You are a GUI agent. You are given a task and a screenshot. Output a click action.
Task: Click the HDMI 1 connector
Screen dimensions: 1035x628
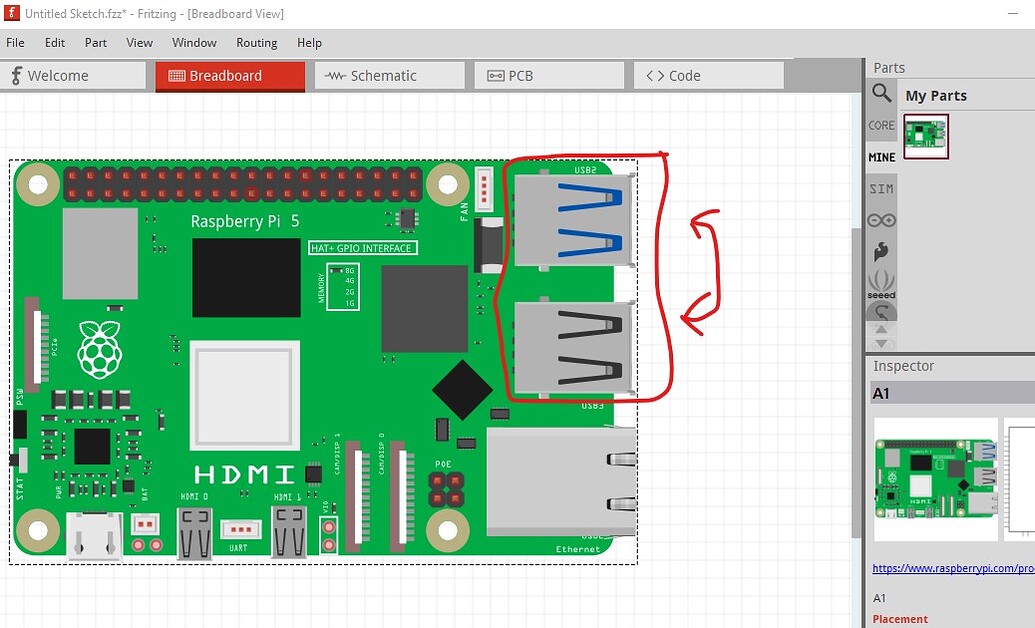(289, 533)
